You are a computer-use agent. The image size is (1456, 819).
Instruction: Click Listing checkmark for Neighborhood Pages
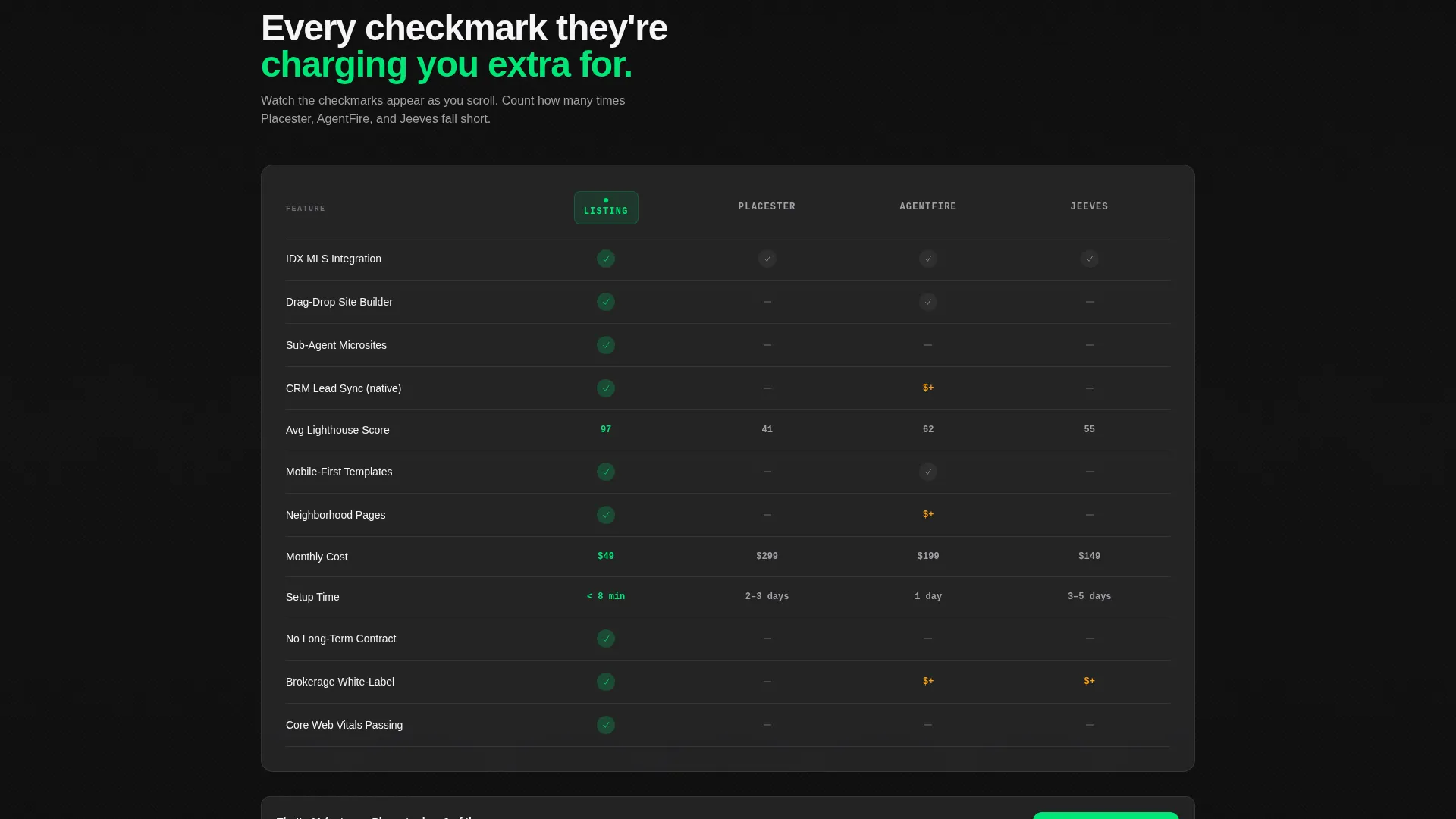tap(606, 515)
